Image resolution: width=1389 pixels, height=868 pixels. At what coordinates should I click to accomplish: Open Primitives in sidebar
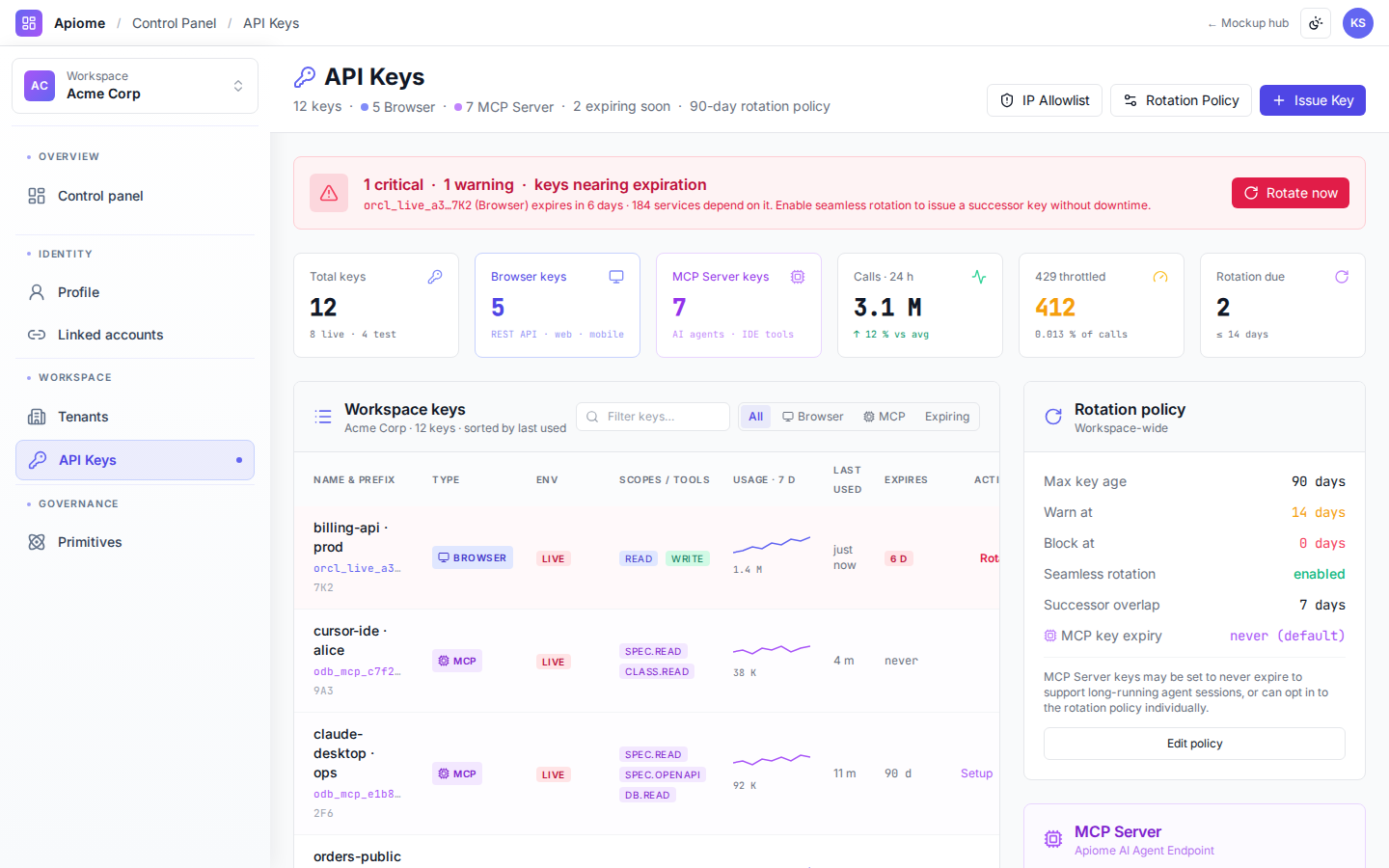coord(135,542)
